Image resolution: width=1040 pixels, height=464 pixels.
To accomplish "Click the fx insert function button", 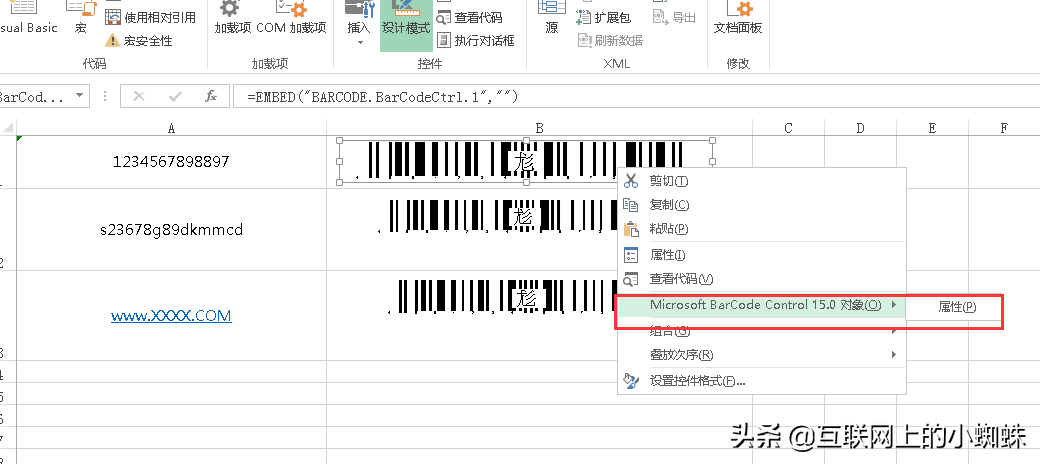I will pos(211,96).
